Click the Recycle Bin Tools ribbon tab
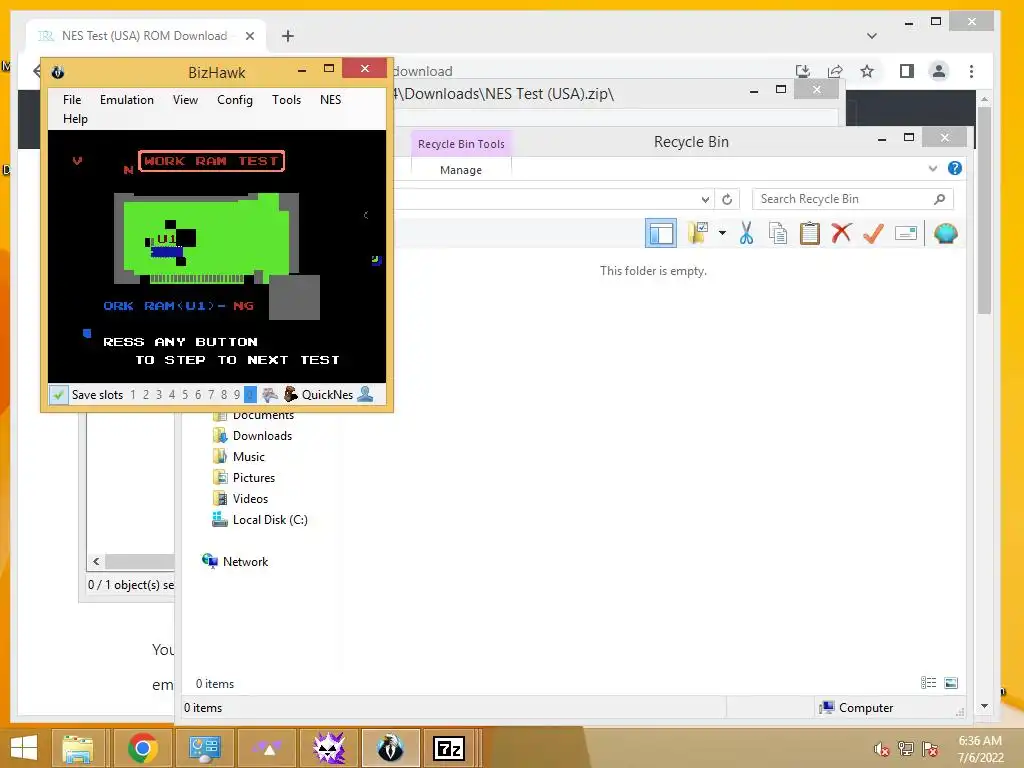1024x768 pixels. coord(461,144)
